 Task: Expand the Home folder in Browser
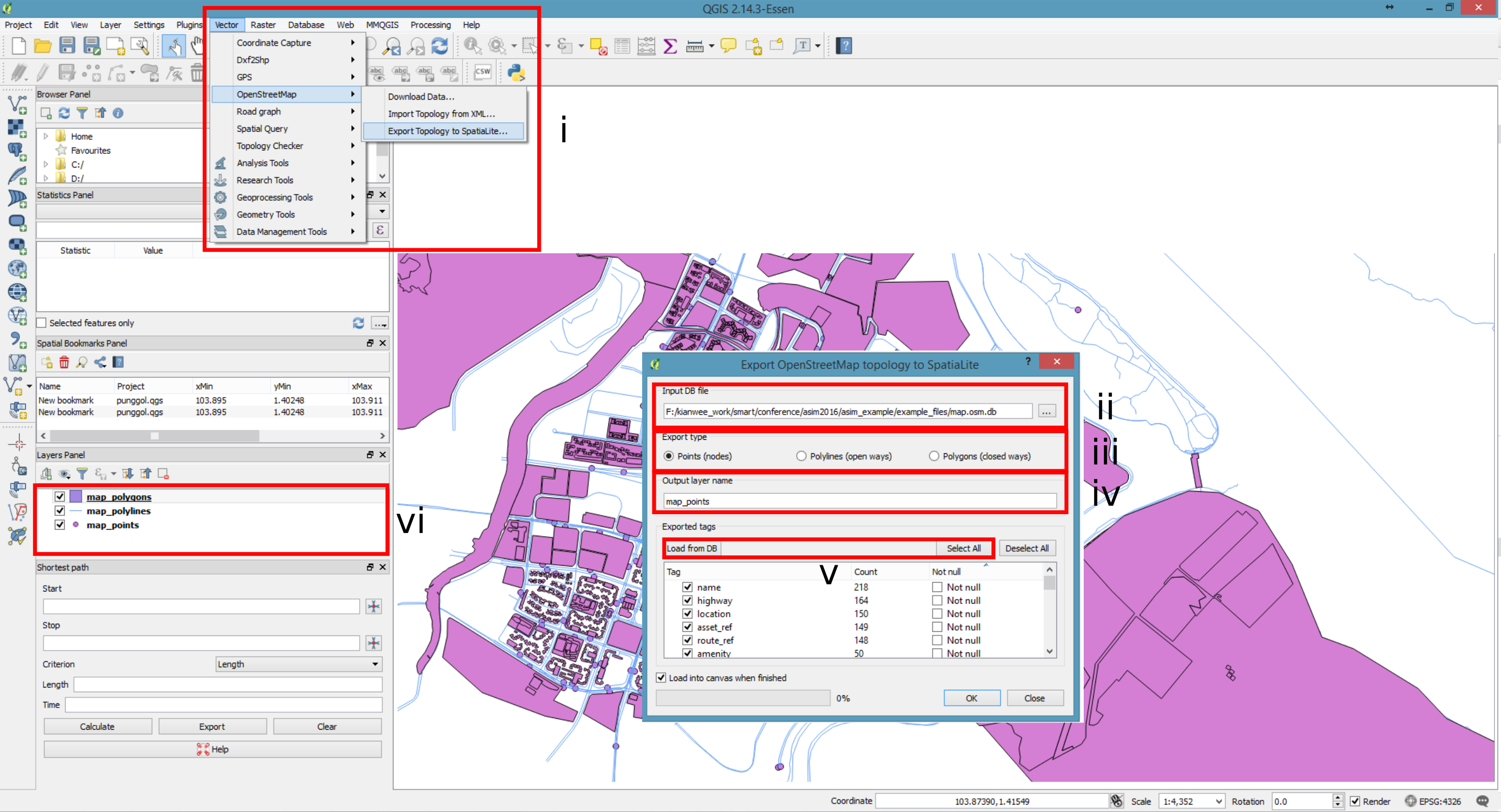45,136
